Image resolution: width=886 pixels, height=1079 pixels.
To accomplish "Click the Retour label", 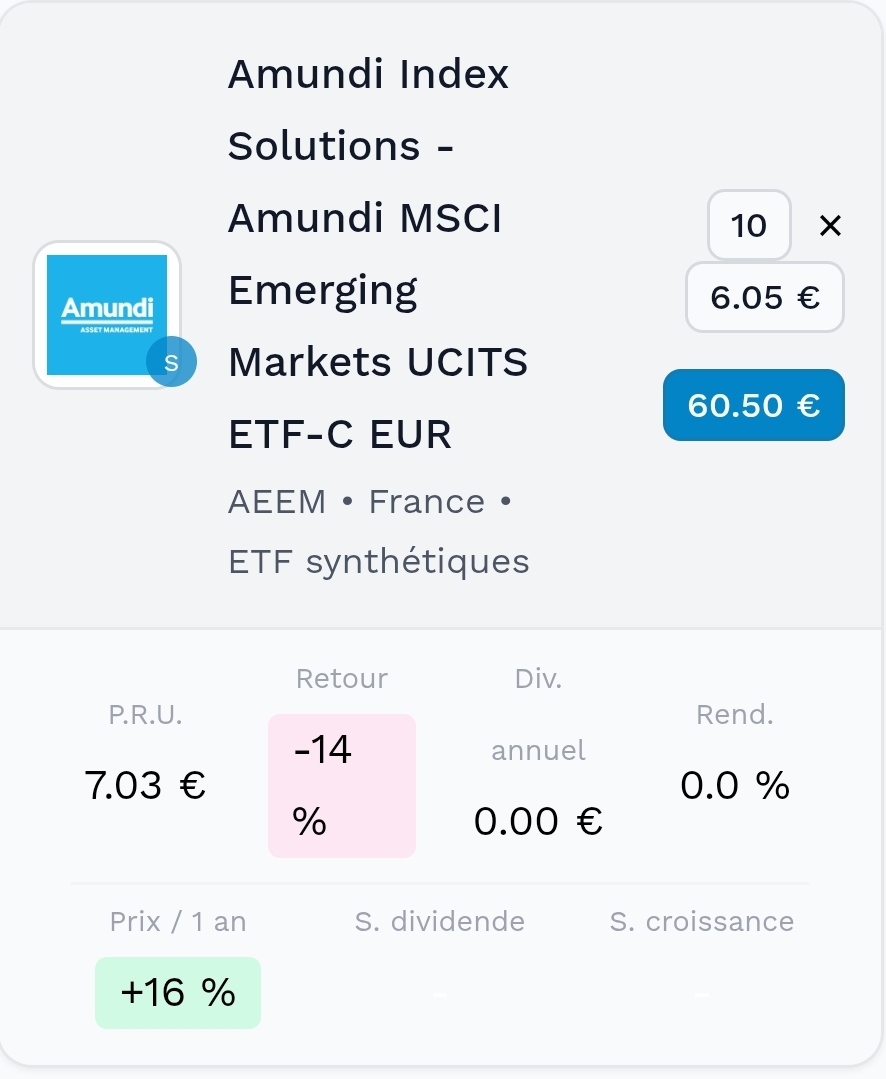I will point(342,679).
